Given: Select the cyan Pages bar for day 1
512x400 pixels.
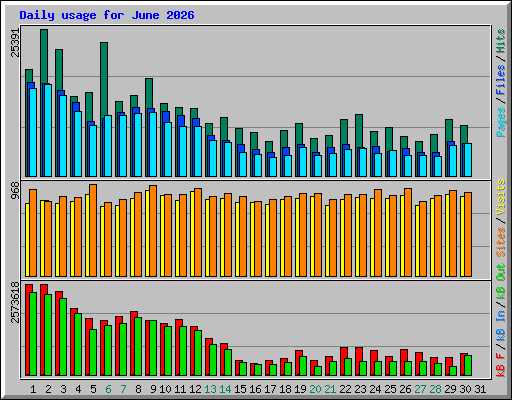Looking at the screenshot, I should (x=33, y=132).
